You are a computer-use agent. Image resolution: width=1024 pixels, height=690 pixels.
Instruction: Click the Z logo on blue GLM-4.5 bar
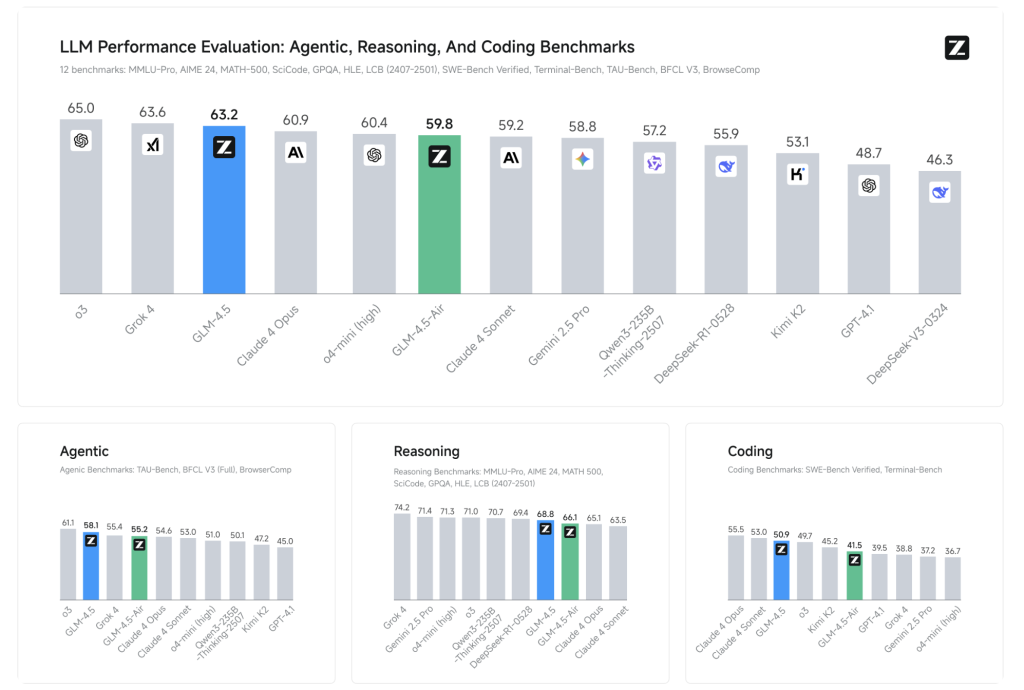click(x=224, y=148)
